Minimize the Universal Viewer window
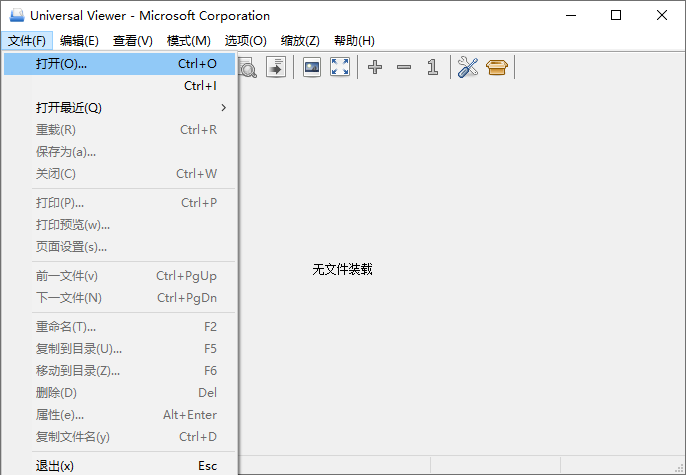The height and width of the screenshot is (475, 686). 571,15
